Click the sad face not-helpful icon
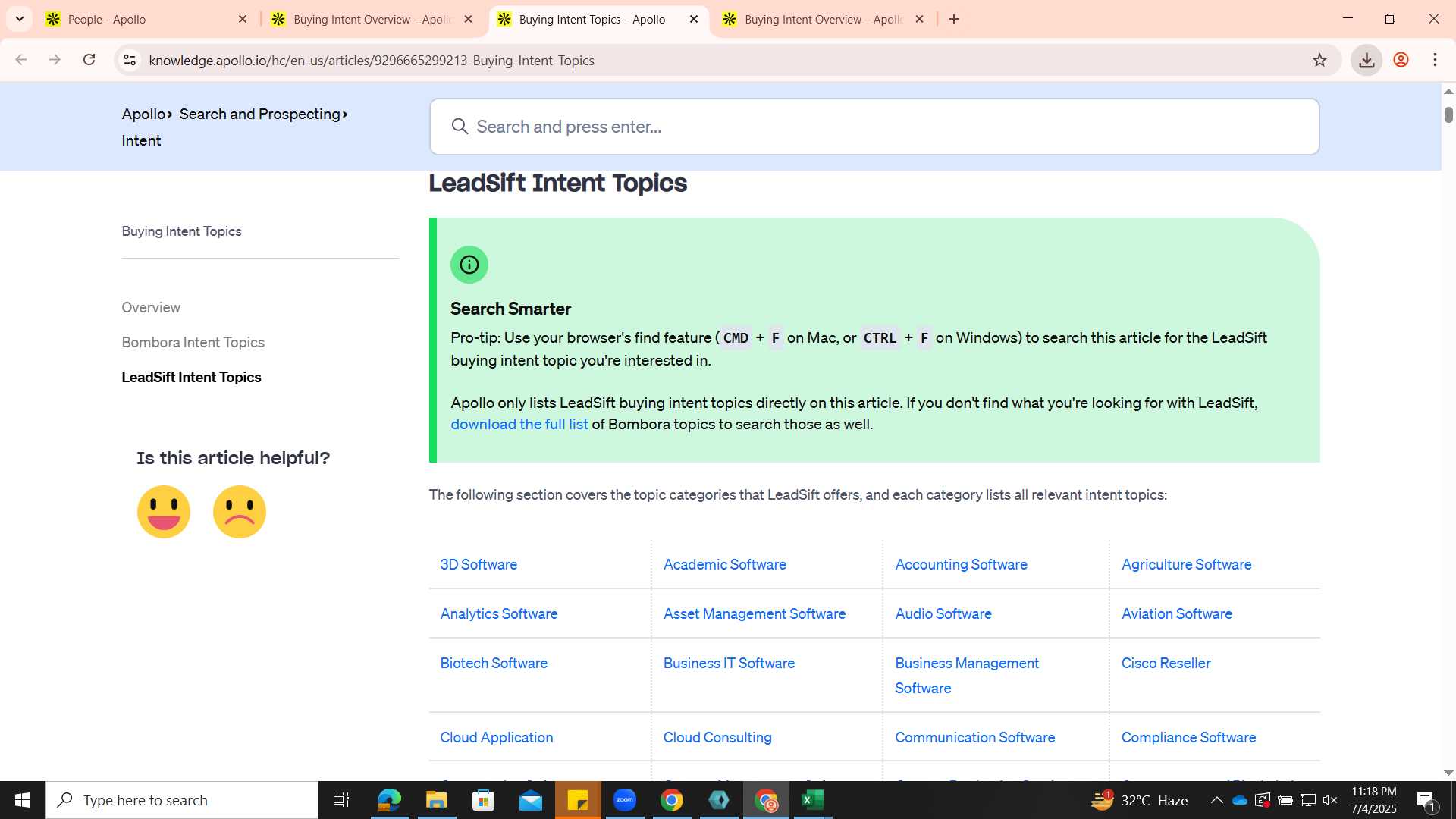Viewport: 1456px width, 819px height. click(240, 512)
